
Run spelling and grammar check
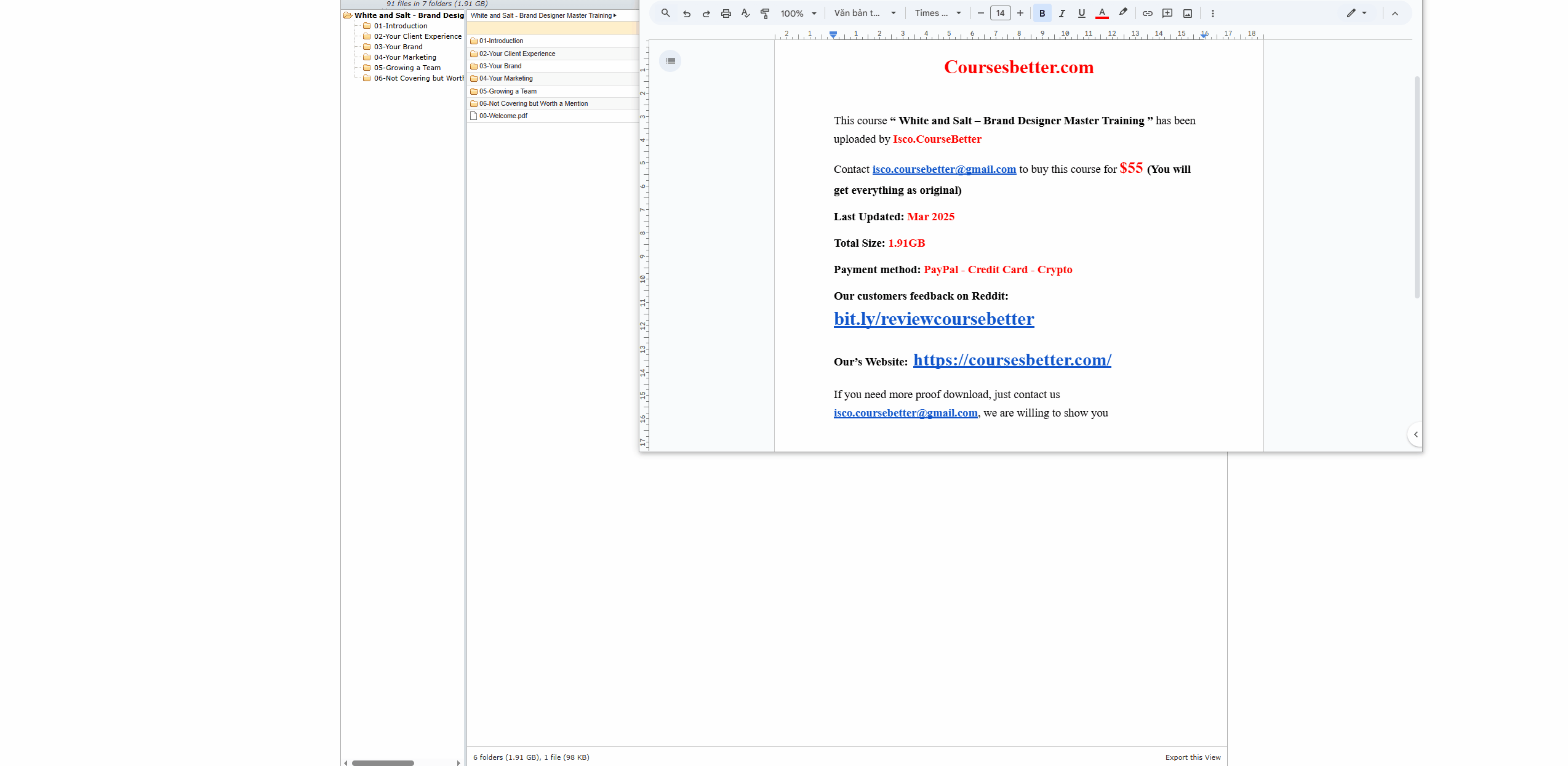coord(746,13)
